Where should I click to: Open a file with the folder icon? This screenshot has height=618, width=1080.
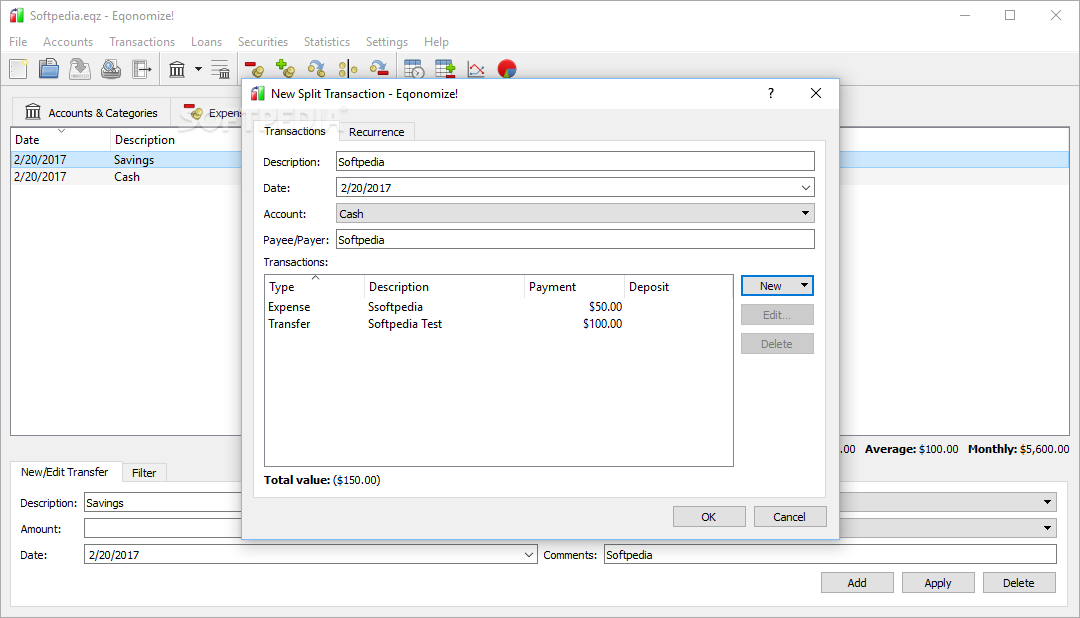49,69
